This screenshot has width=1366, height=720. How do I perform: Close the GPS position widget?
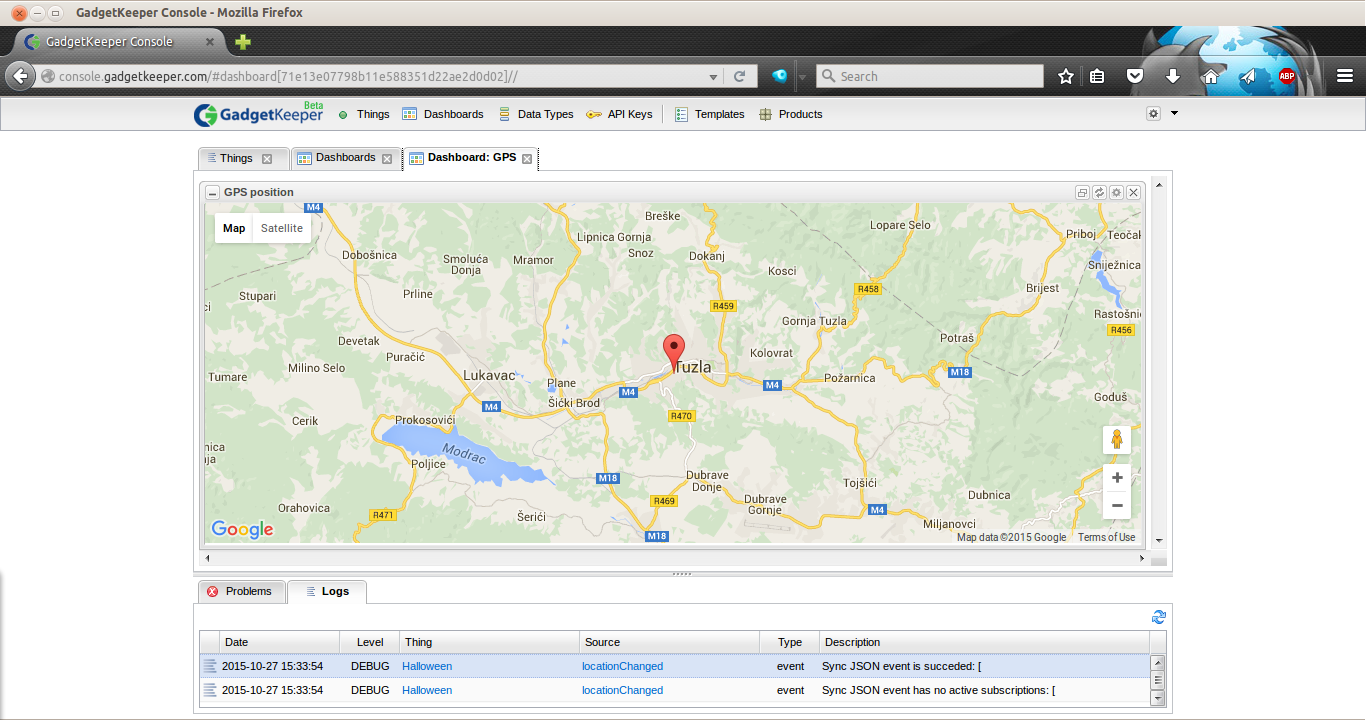point(1133,192)
